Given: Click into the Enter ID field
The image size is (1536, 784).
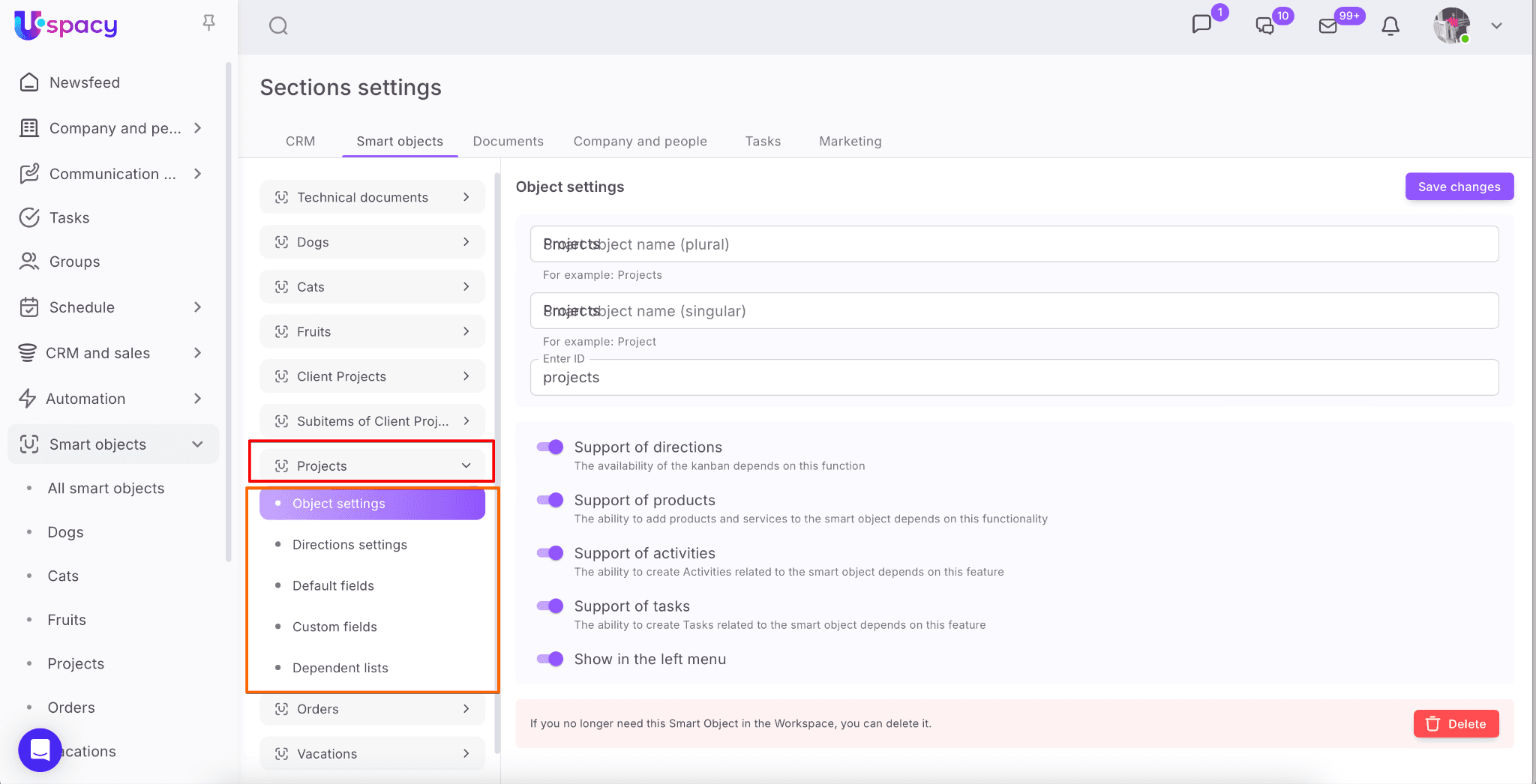Looking at the screenshot, I should (x=1014, y=378).
